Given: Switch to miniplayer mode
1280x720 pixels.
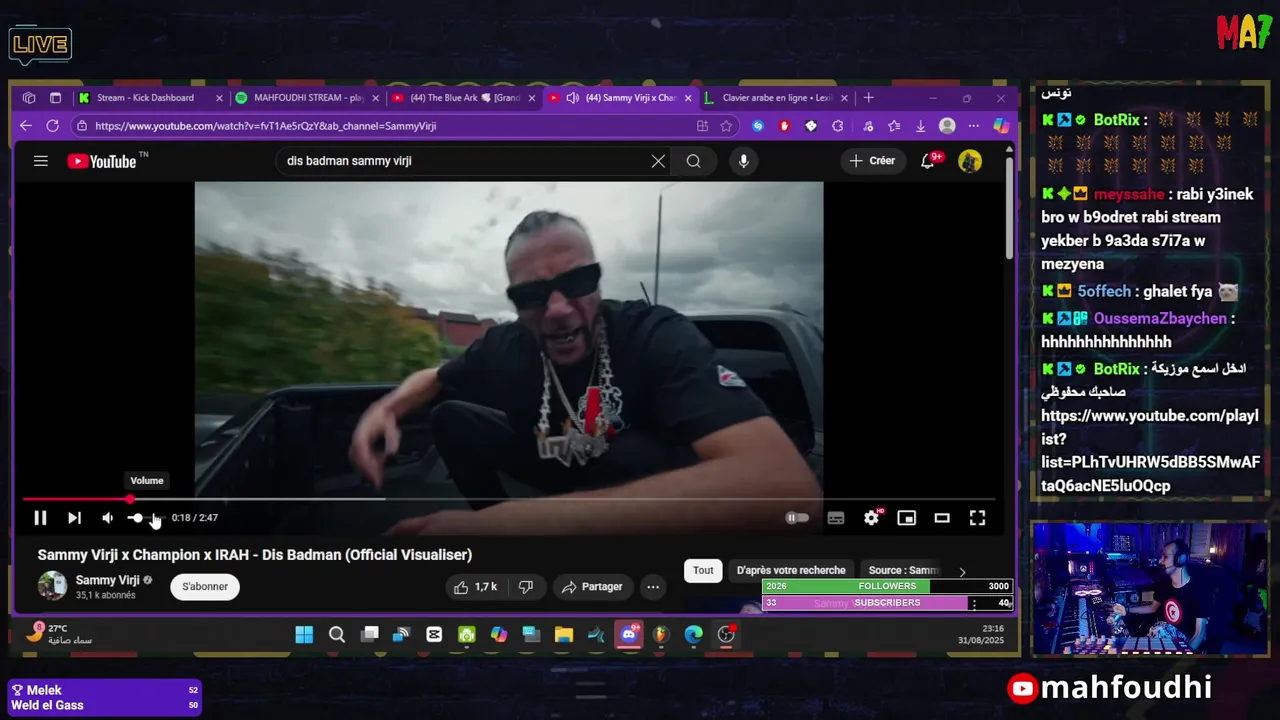Looking at the screenshot, I should (907, 518).
